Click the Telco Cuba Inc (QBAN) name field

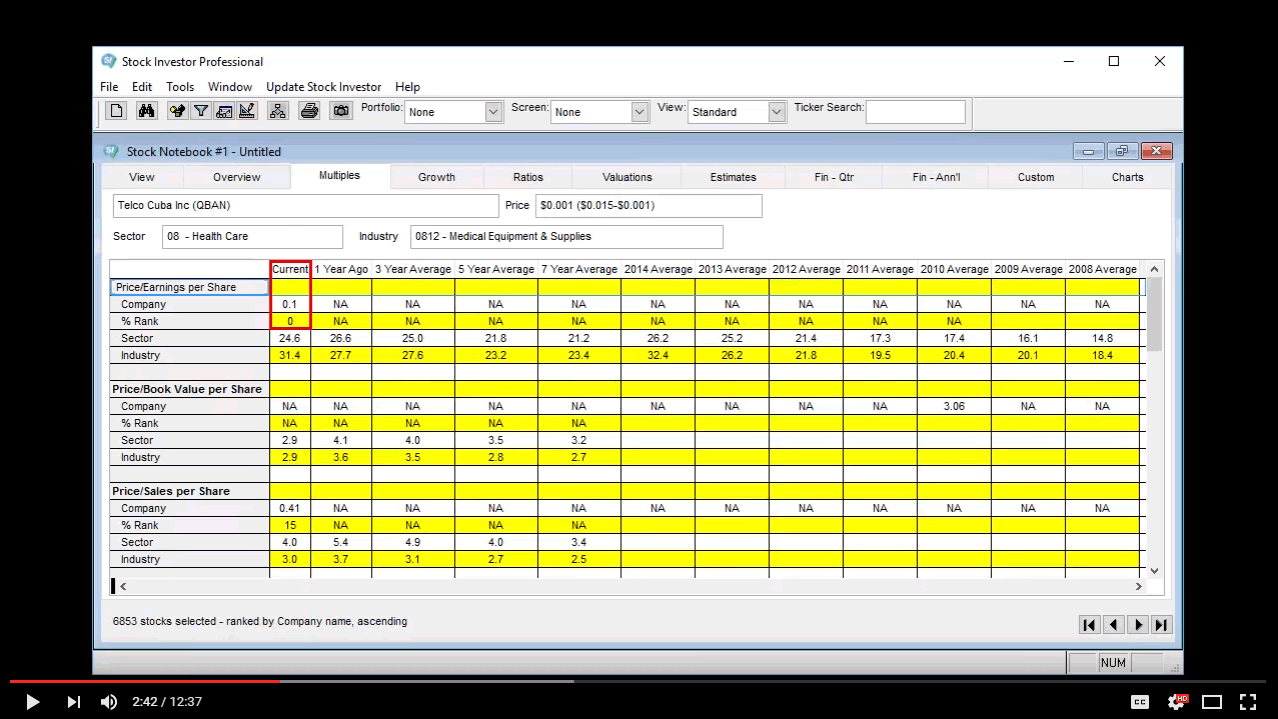(306, 206)
